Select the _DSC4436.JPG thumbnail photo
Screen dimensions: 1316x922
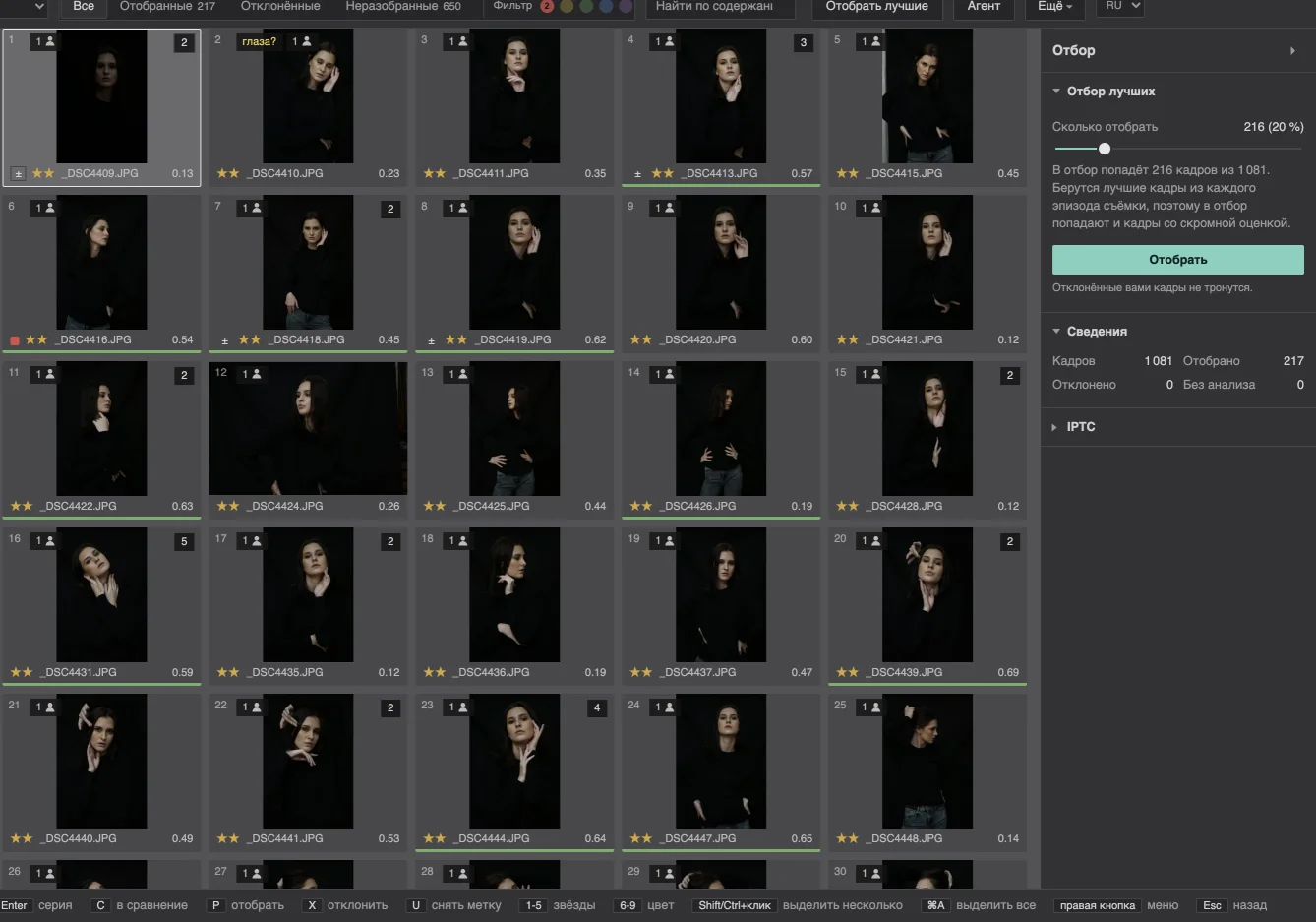[514, 594]
